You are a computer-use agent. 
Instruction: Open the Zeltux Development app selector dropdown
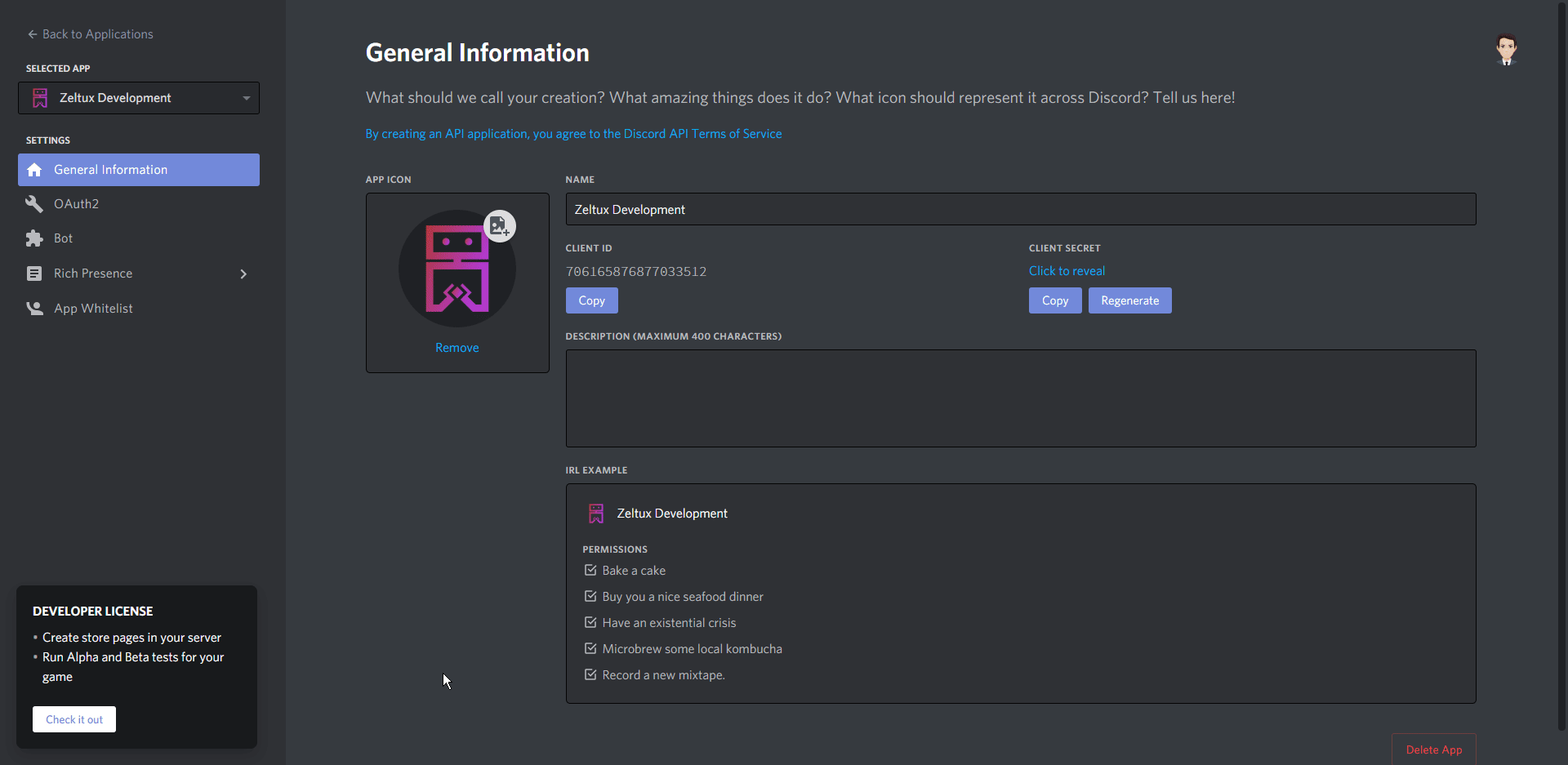click(x=139, y=98)
